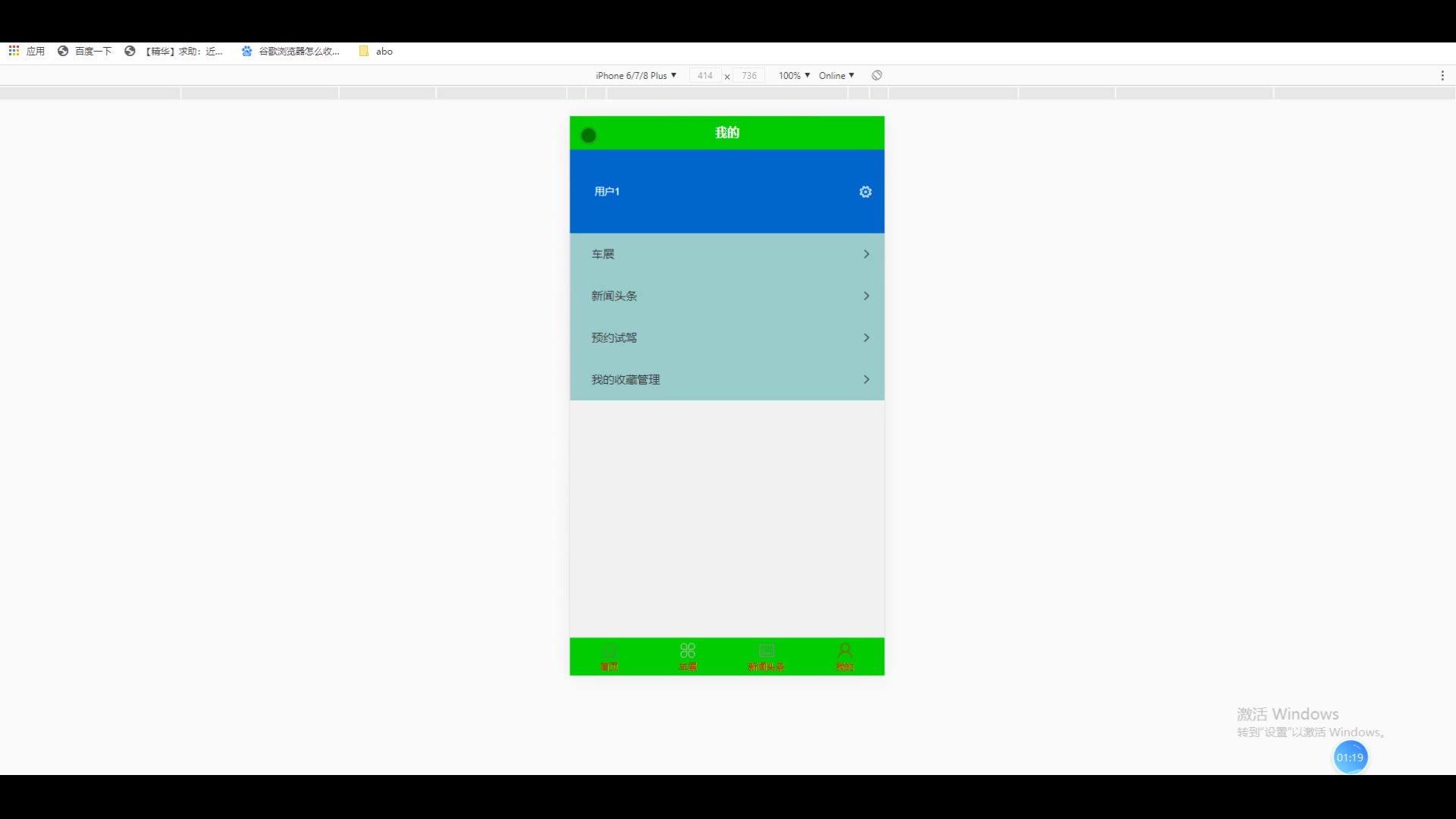The height and width of the screenshot is (819, 1456).
Task: Click the viewport width field showing 414
Action: click(704, 75)
